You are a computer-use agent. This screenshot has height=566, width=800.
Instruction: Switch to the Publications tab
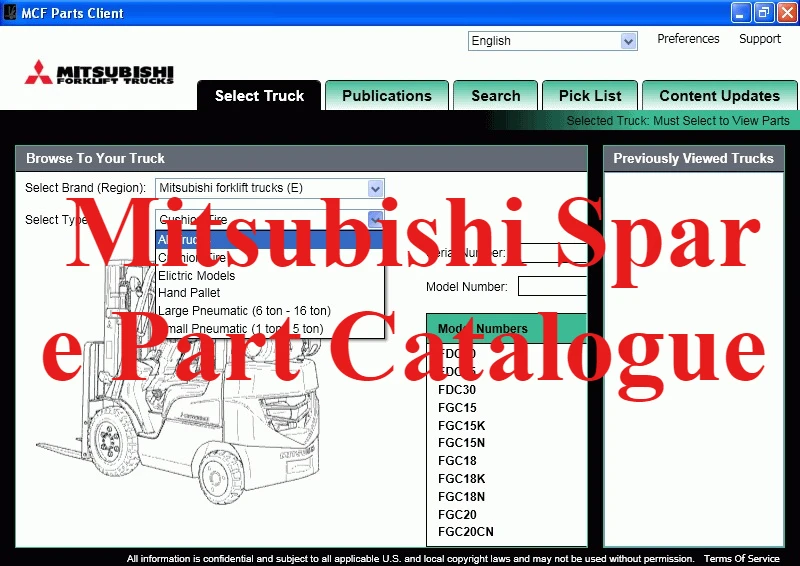tap(387, 95)
